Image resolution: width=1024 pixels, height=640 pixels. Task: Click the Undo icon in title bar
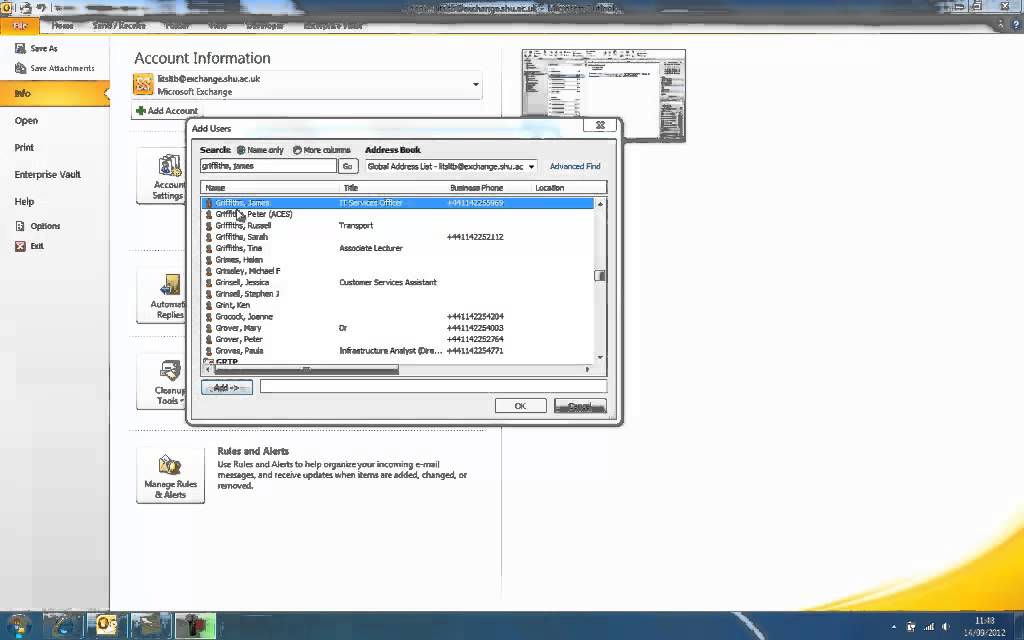(x=40, y=8)
